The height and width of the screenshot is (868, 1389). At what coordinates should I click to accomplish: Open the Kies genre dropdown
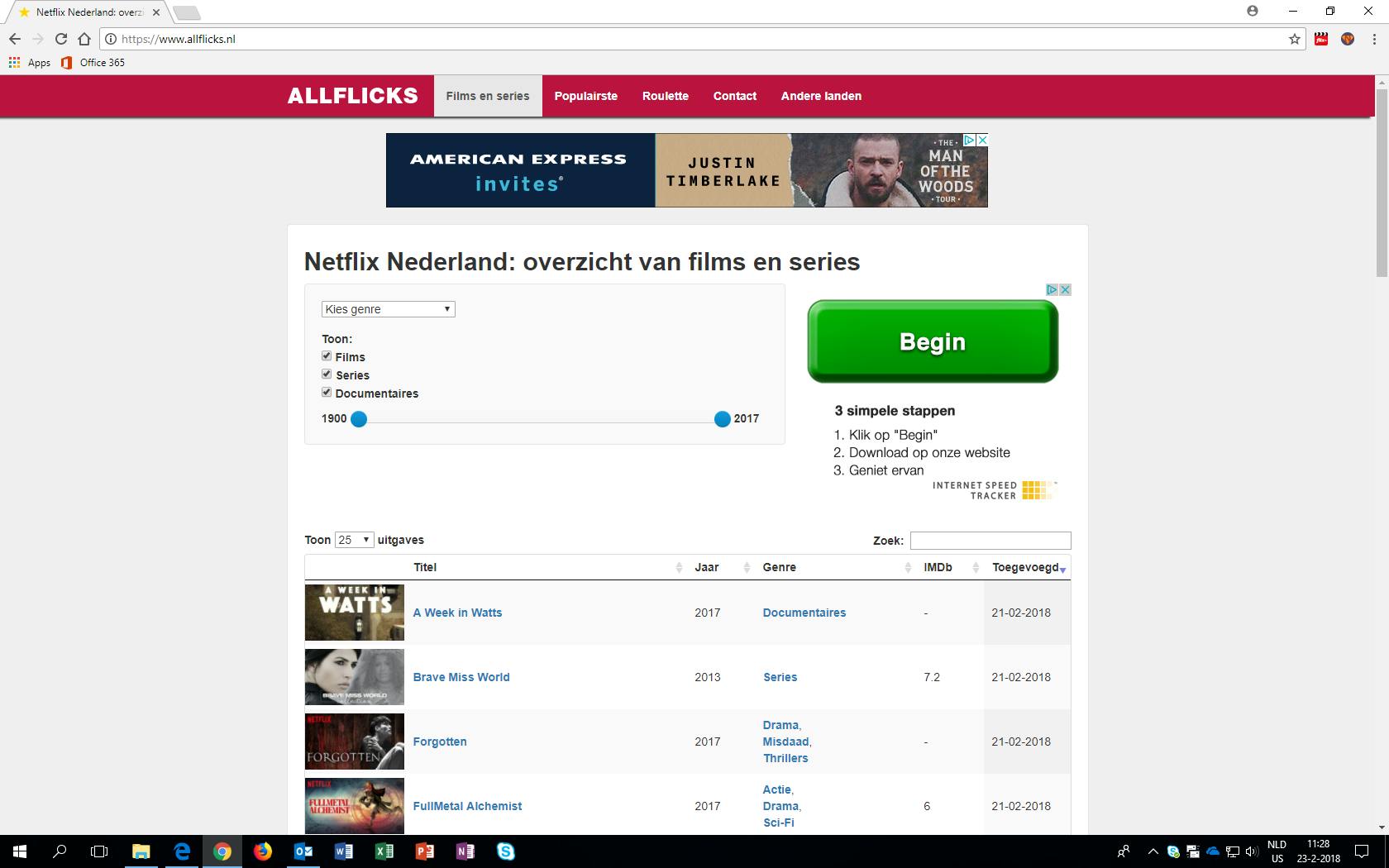coord(389,309)
